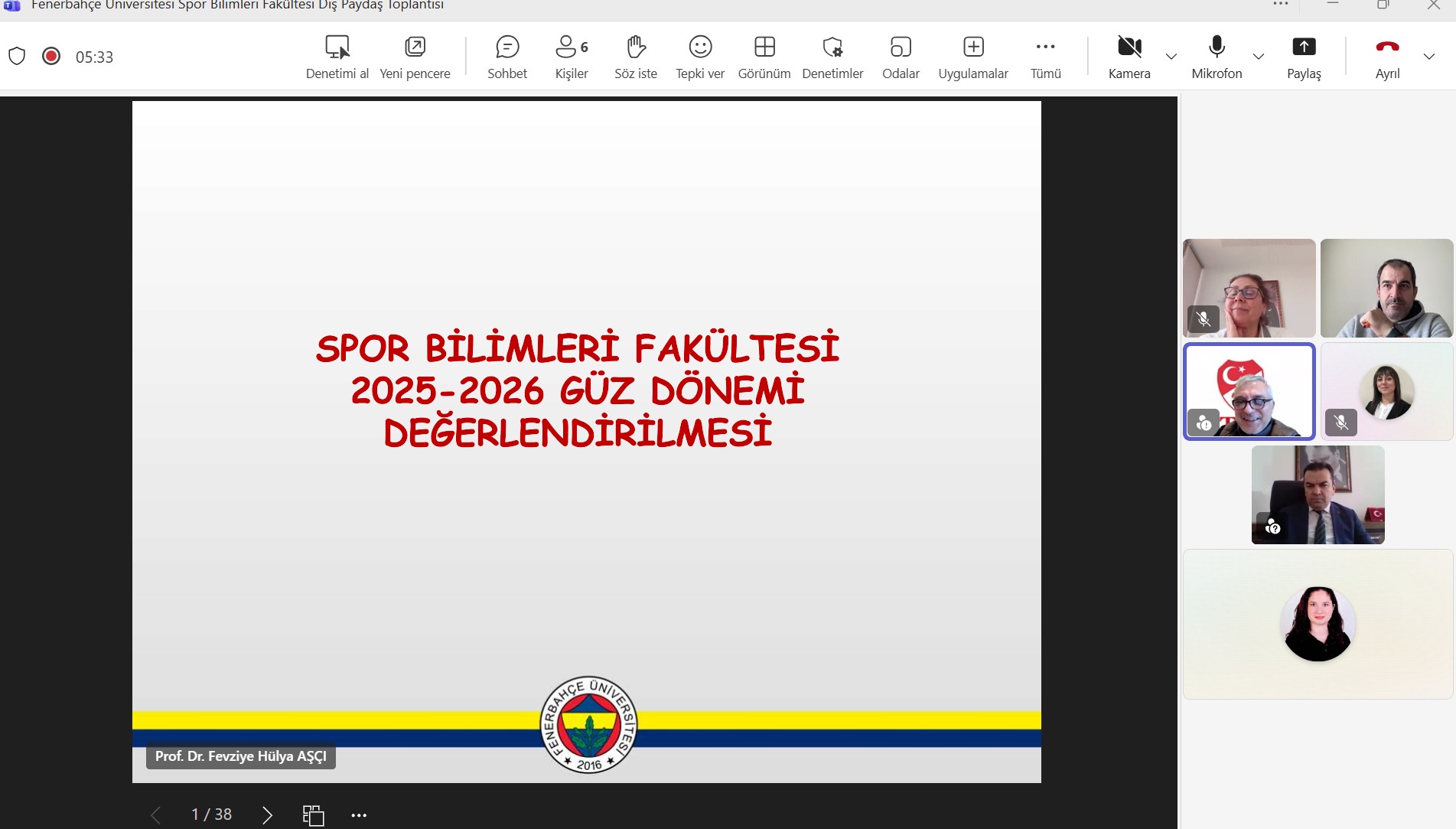This screenshot has height=829, width=1456.
Task: Share content using Paylaş
Action: 1304,57
